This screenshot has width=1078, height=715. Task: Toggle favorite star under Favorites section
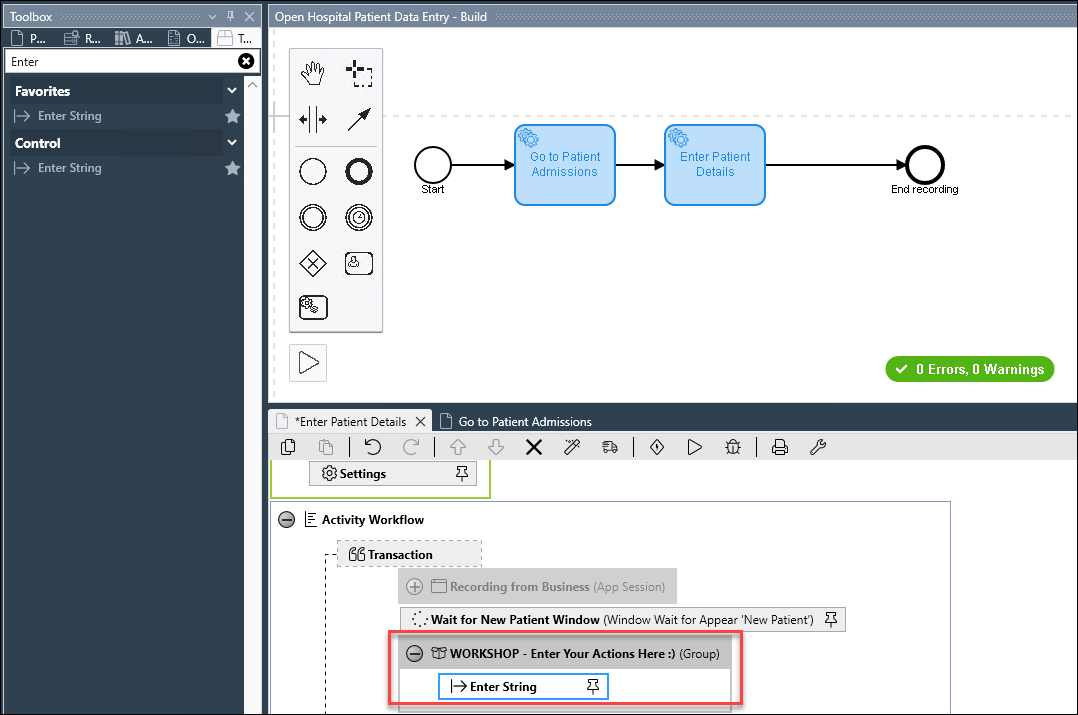[233, 116]
